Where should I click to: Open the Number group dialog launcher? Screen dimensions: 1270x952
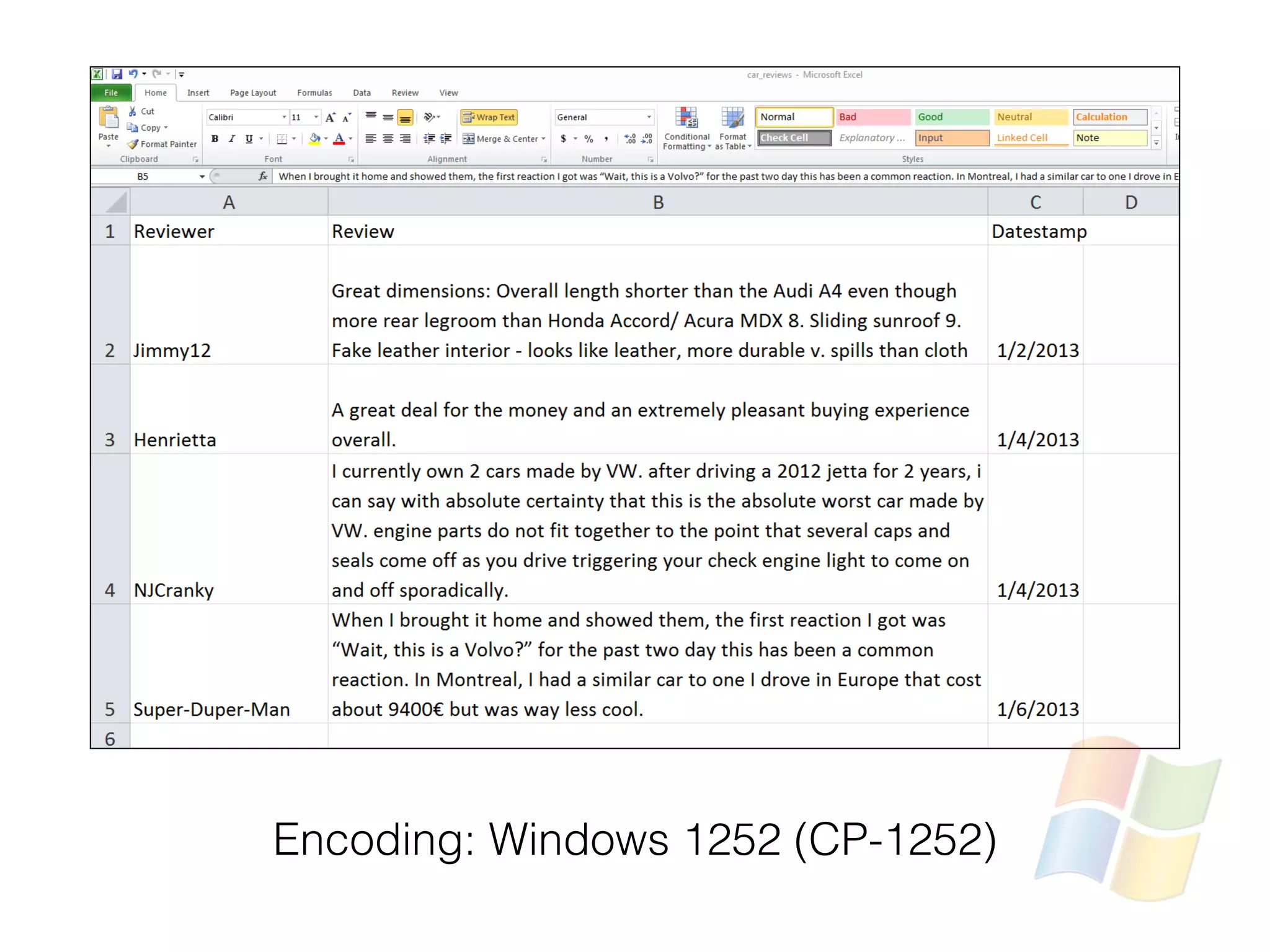pyautogui.click(x=651, y=159)
